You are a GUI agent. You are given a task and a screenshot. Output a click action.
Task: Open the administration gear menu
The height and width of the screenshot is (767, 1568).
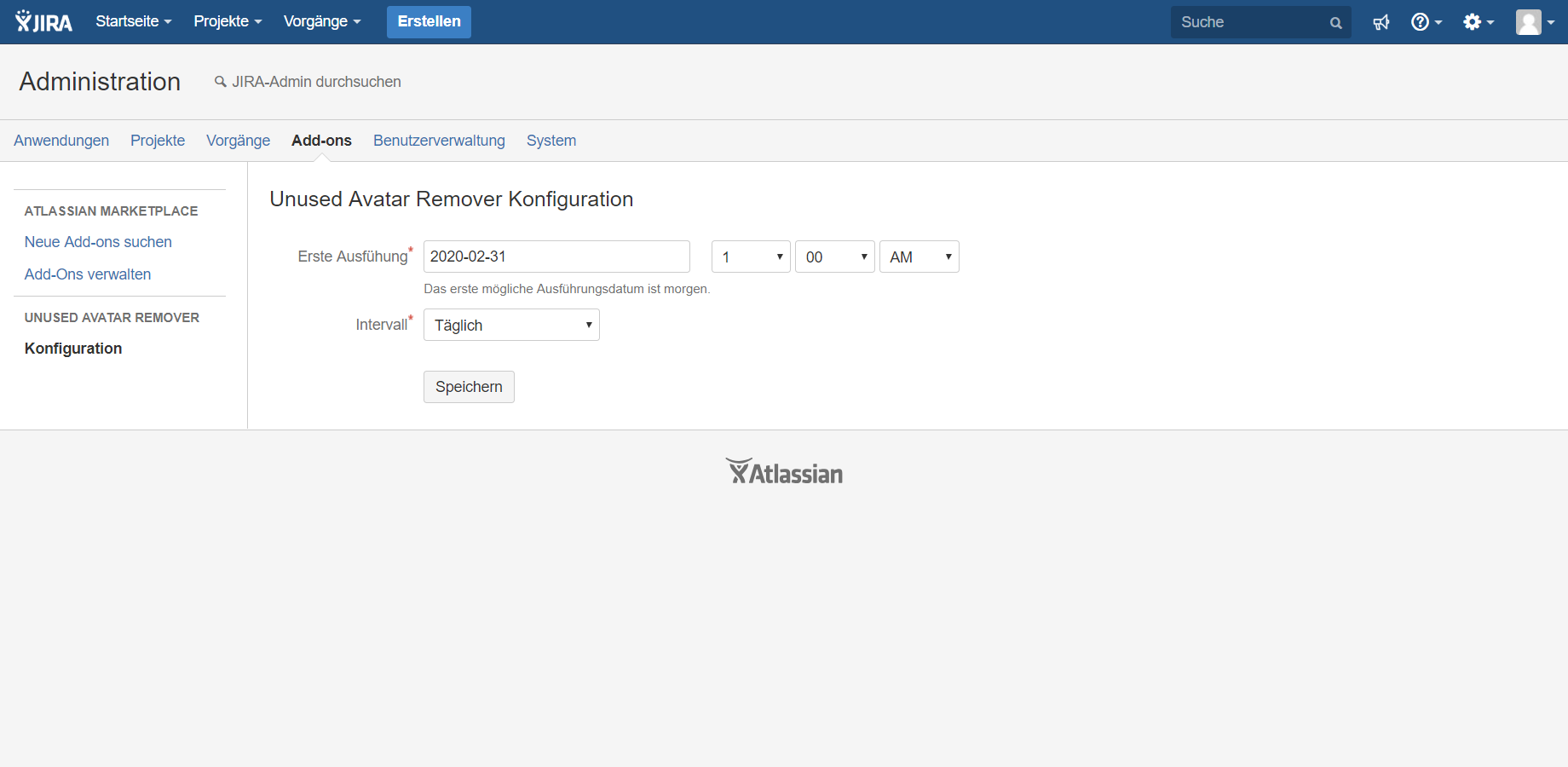pyautogui.click(x=1479, y=22)
